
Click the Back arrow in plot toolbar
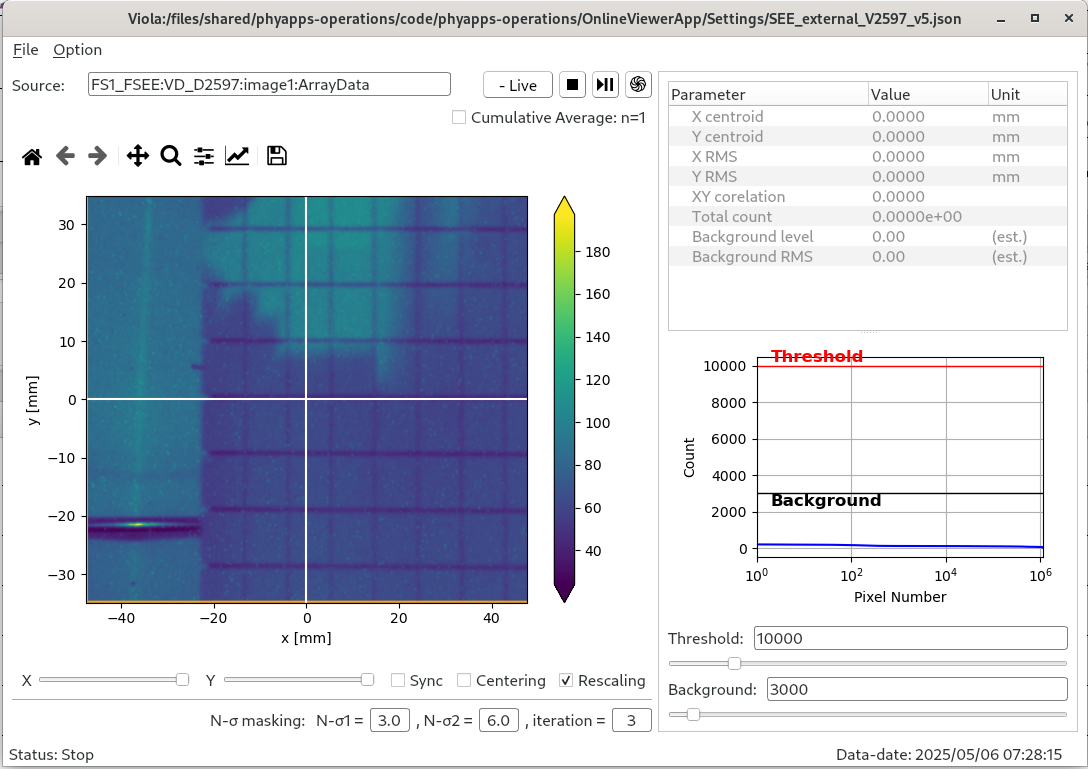tap(65, 156)
